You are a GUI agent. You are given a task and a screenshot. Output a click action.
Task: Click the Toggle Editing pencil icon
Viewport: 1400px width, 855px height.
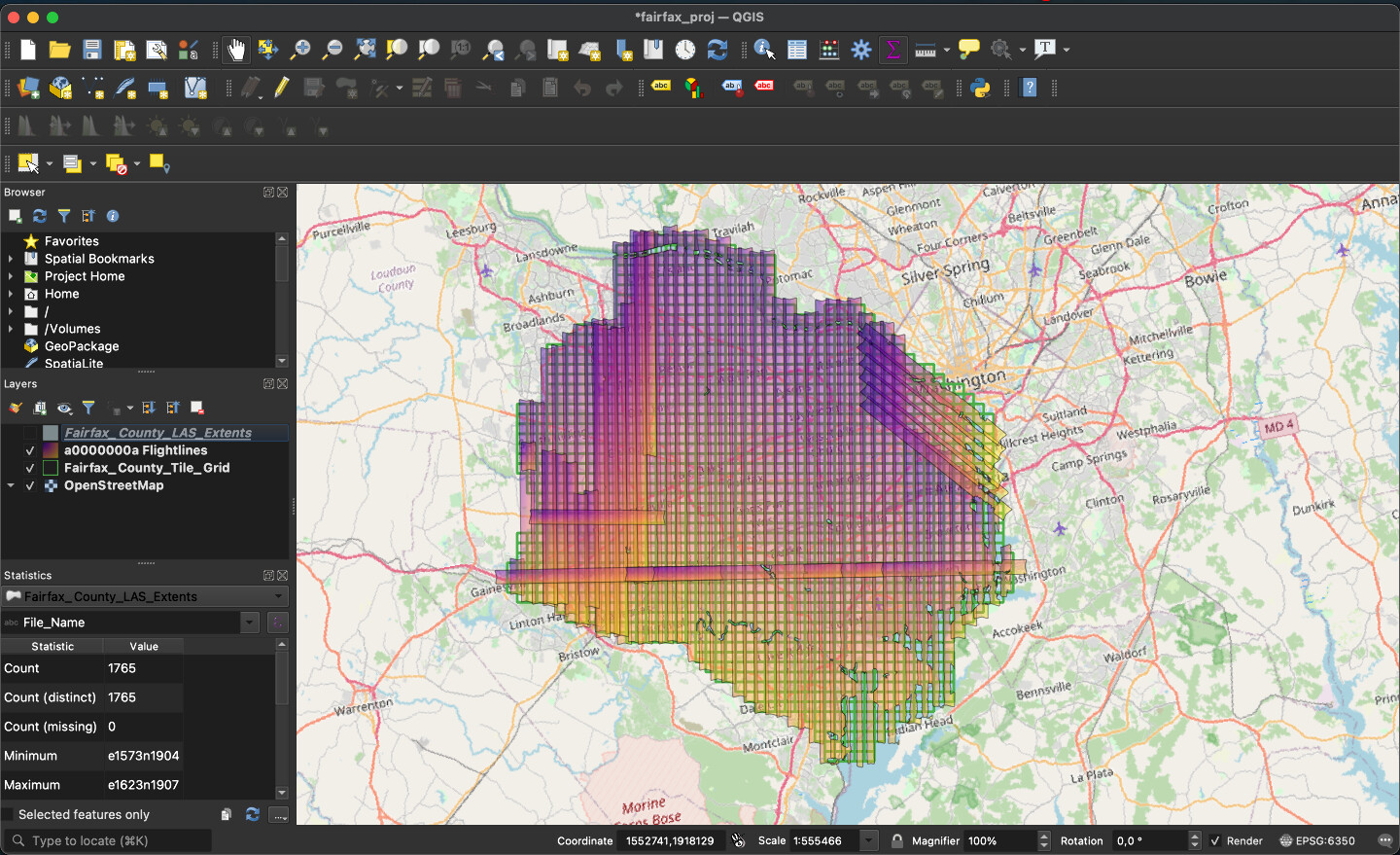click(282, 89)
